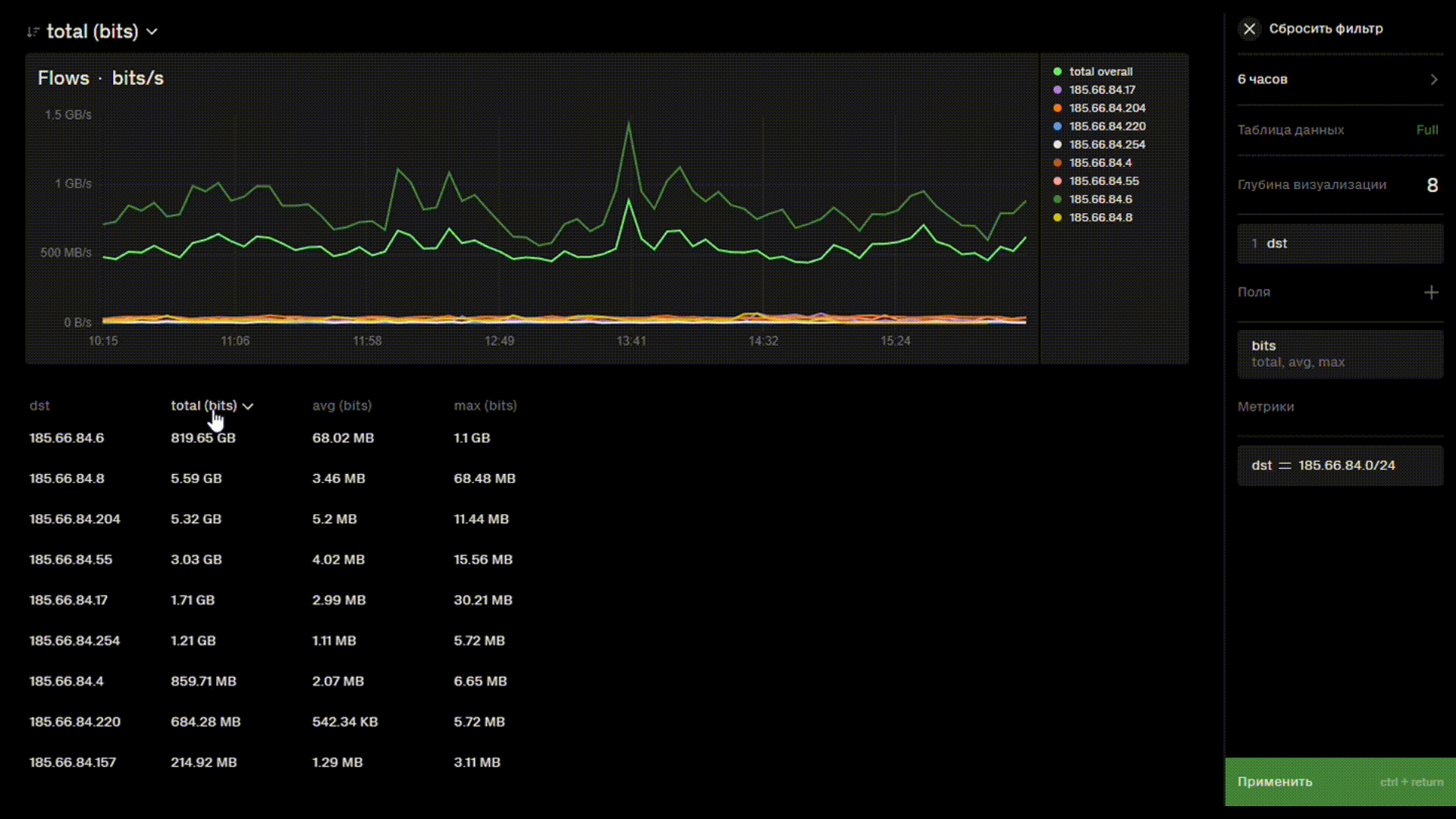This screenshot has height=819, width=1456.
Task: Open the total (bits) title dropdown chevron
Action: click(152, 32)
